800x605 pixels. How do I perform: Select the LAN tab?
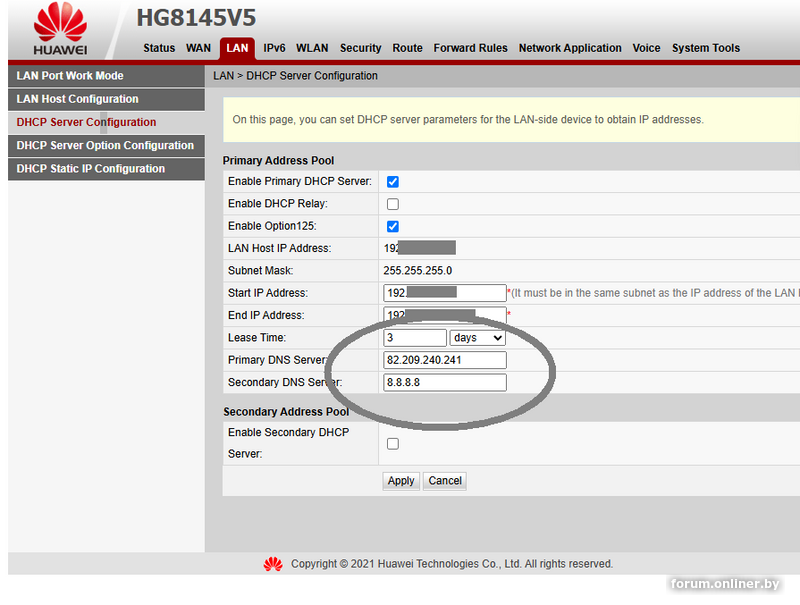coord(237,48)
